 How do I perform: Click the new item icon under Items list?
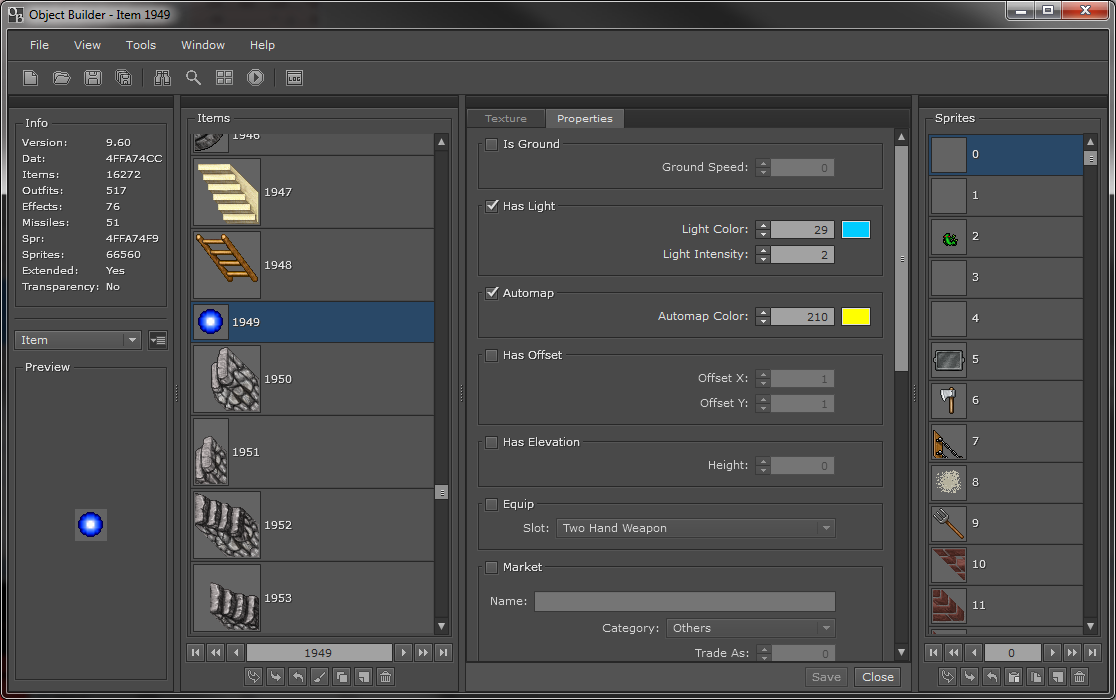pos(364,677)
